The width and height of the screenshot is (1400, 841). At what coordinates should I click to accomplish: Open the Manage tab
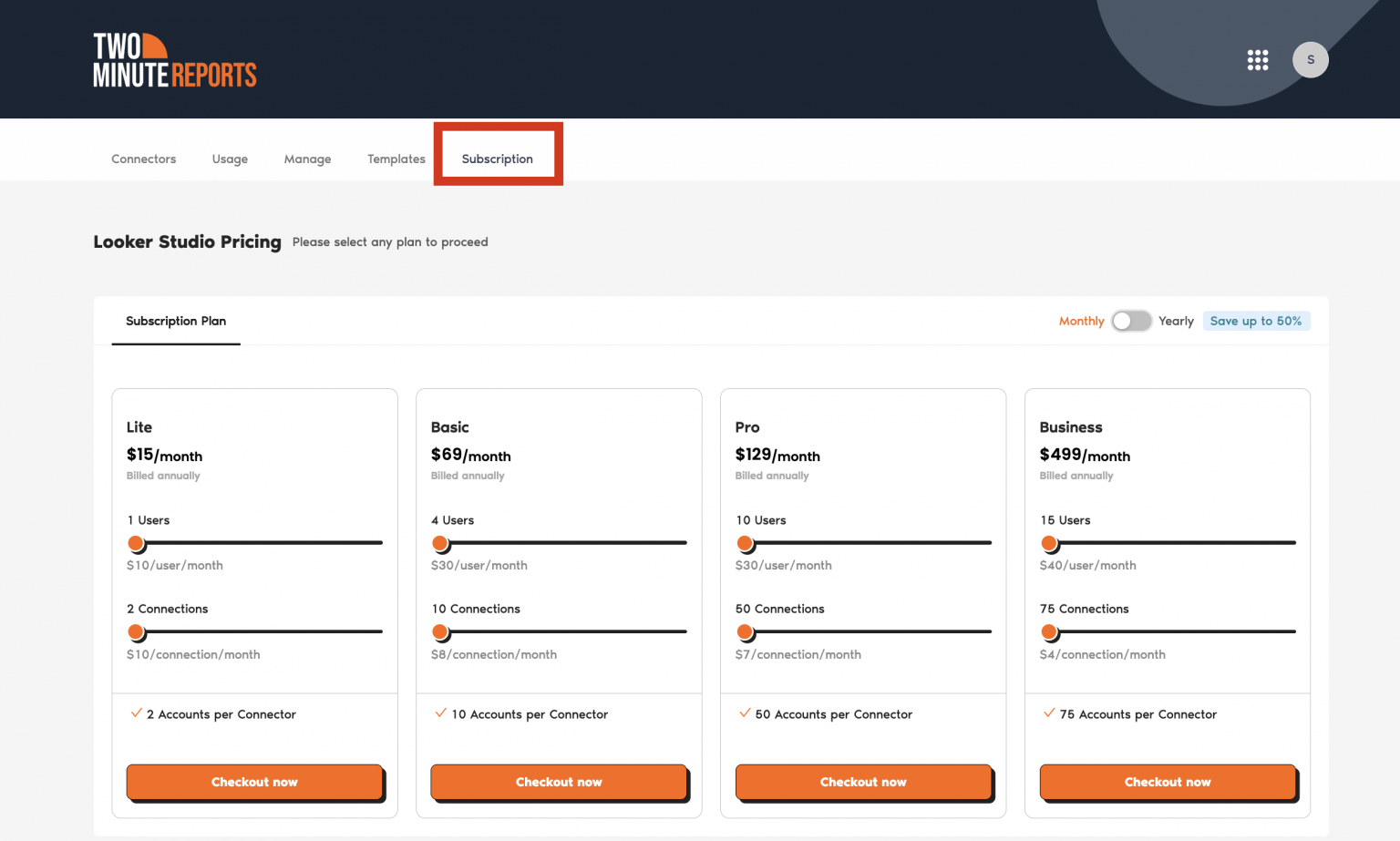tap(307, 159)
